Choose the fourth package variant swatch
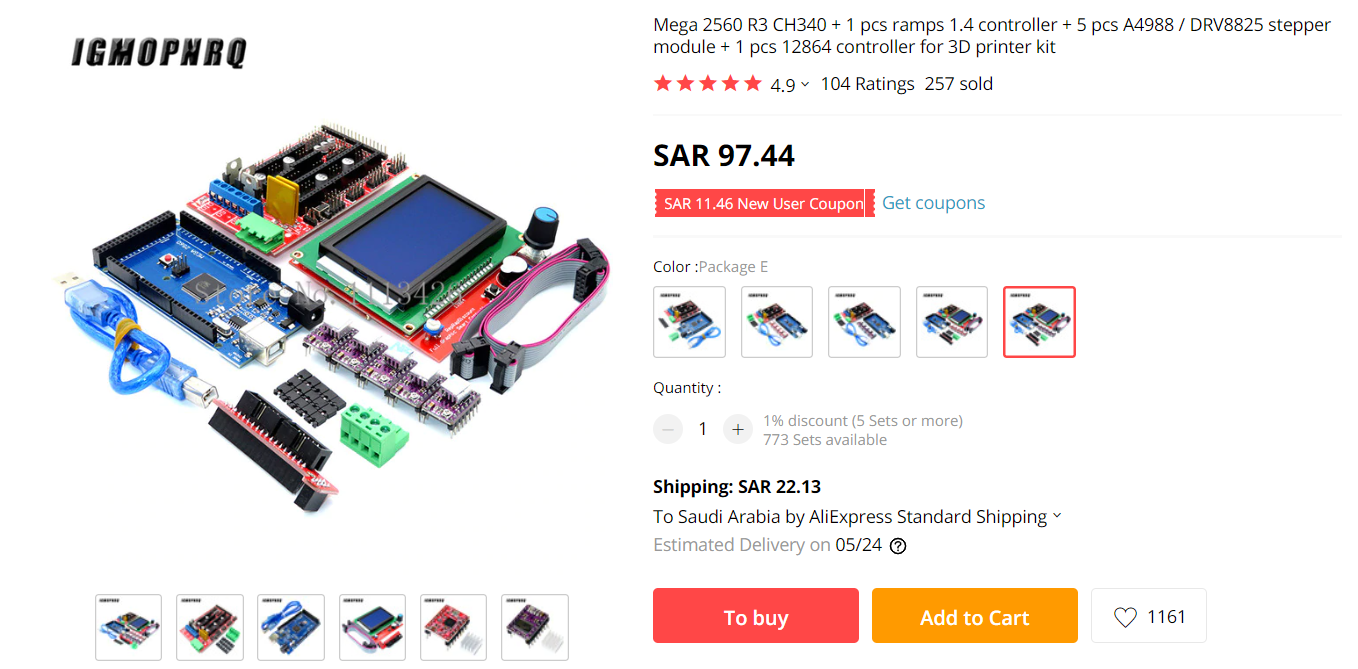1358x669 pixels. coord(952,322)
